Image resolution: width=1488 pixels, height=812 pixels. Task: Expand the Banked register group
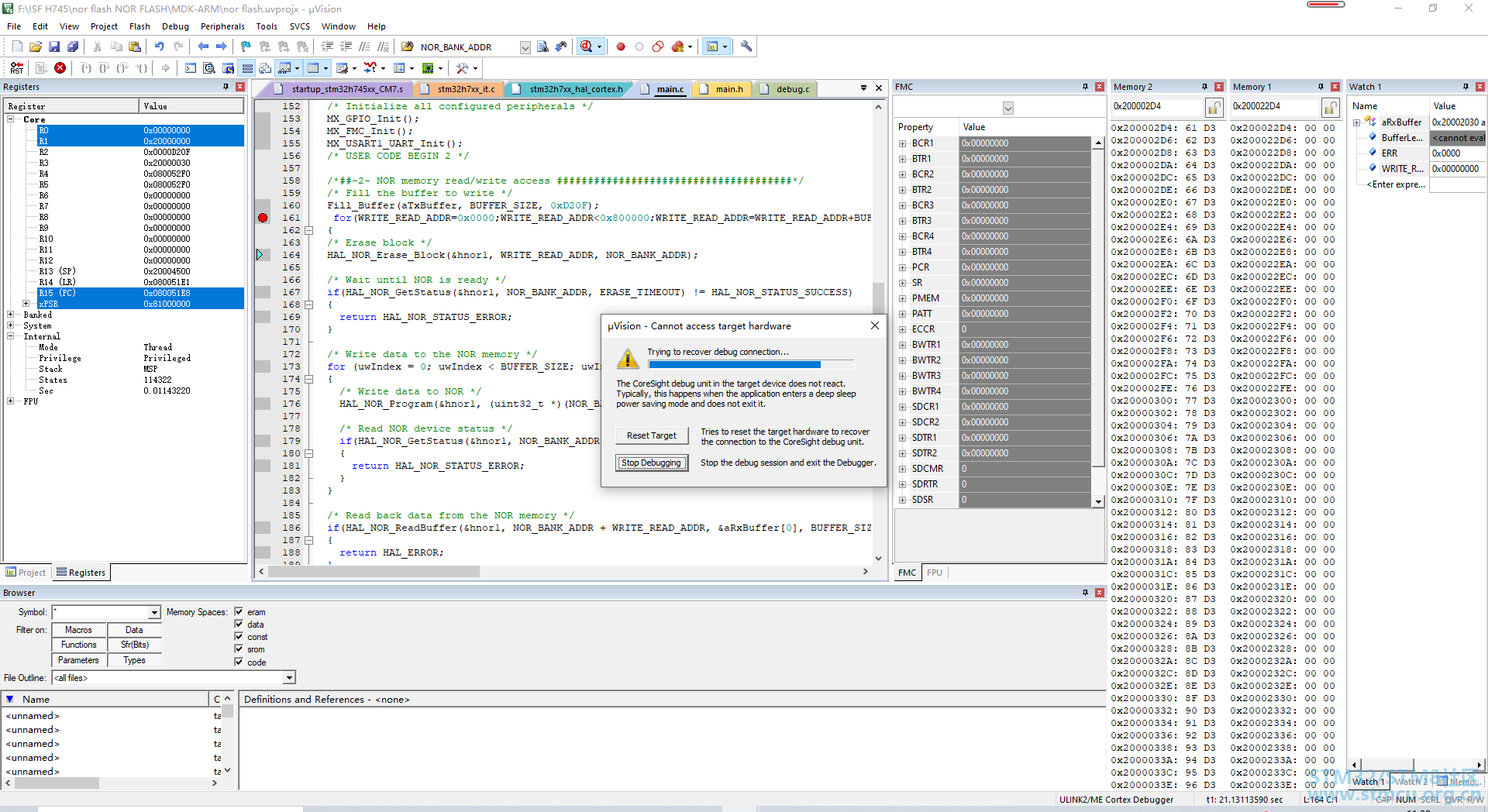point(11,315)
